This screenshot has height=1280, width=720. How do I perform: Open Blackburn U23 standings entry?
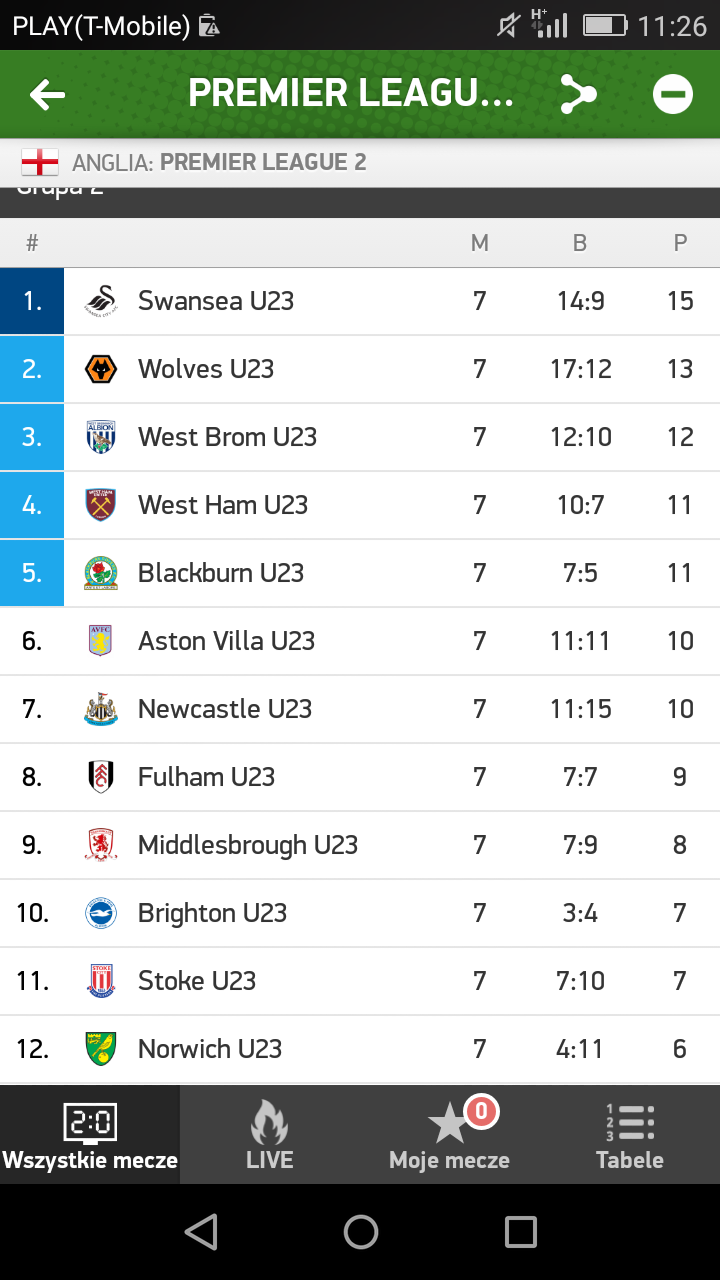[x=360, y=572]
